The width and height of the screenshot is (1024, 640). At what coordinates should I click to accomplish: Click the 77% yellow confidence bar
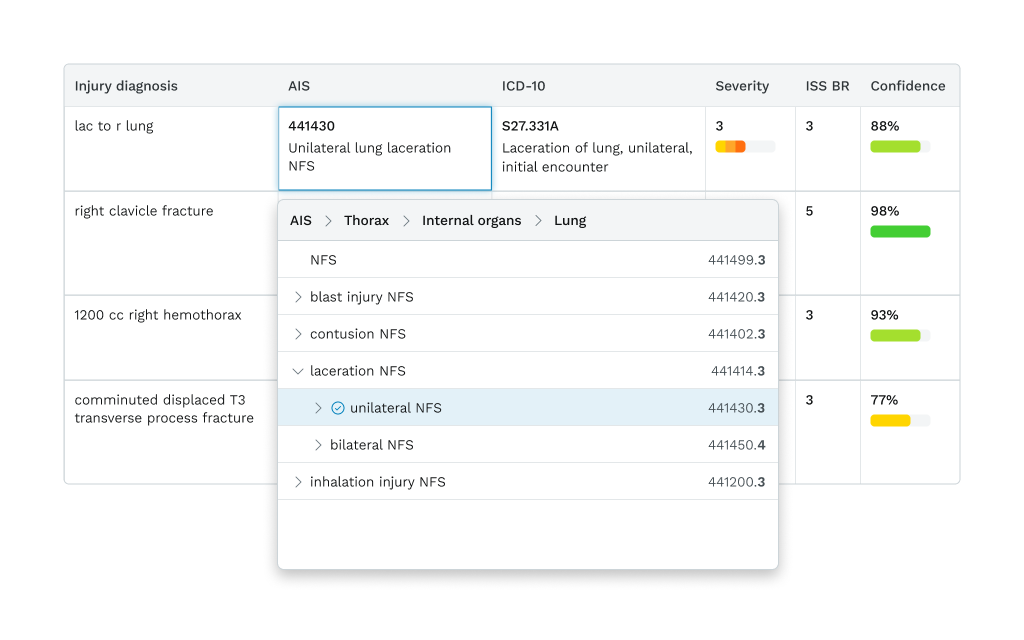pos(890,421)
